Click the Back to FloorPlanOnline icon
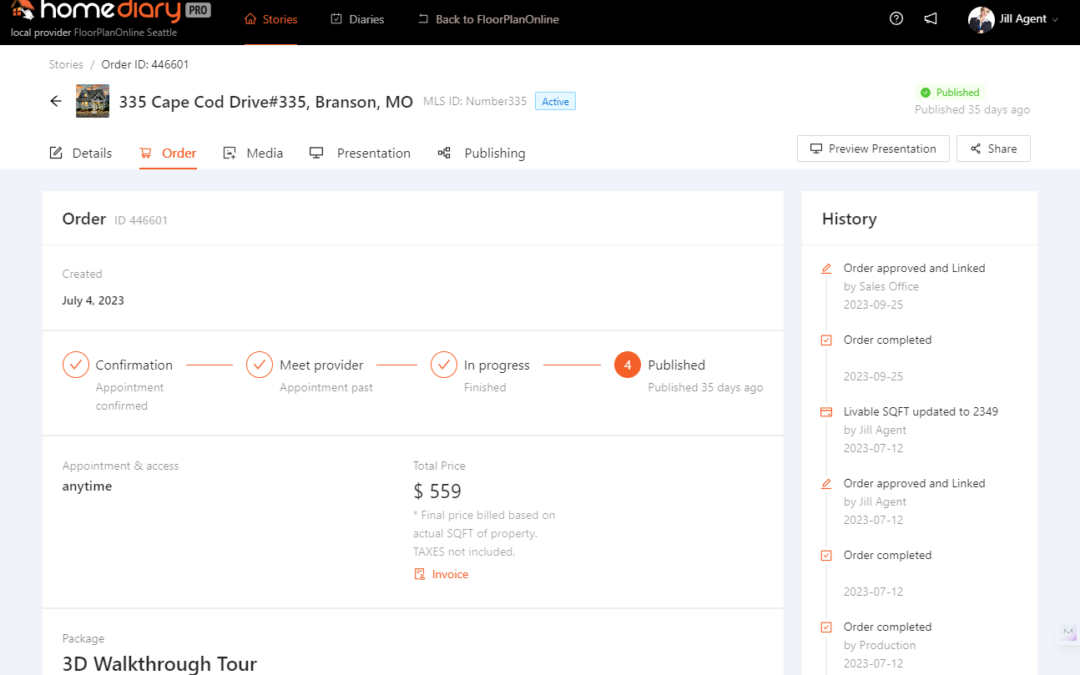The width and height of the screenshot is (1080, 675). pyautogui.click(x=422, y=19)
